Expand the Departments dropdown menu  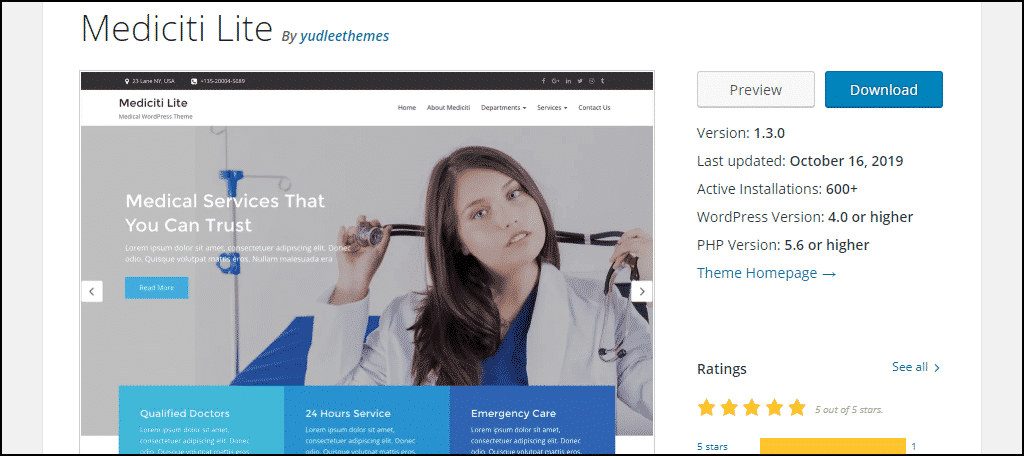(504, 108)
